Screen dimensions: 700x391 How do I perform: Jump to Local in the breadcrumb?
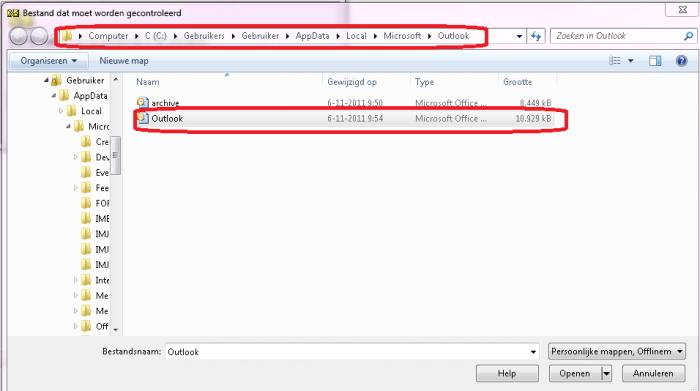[x=356, y=36]
